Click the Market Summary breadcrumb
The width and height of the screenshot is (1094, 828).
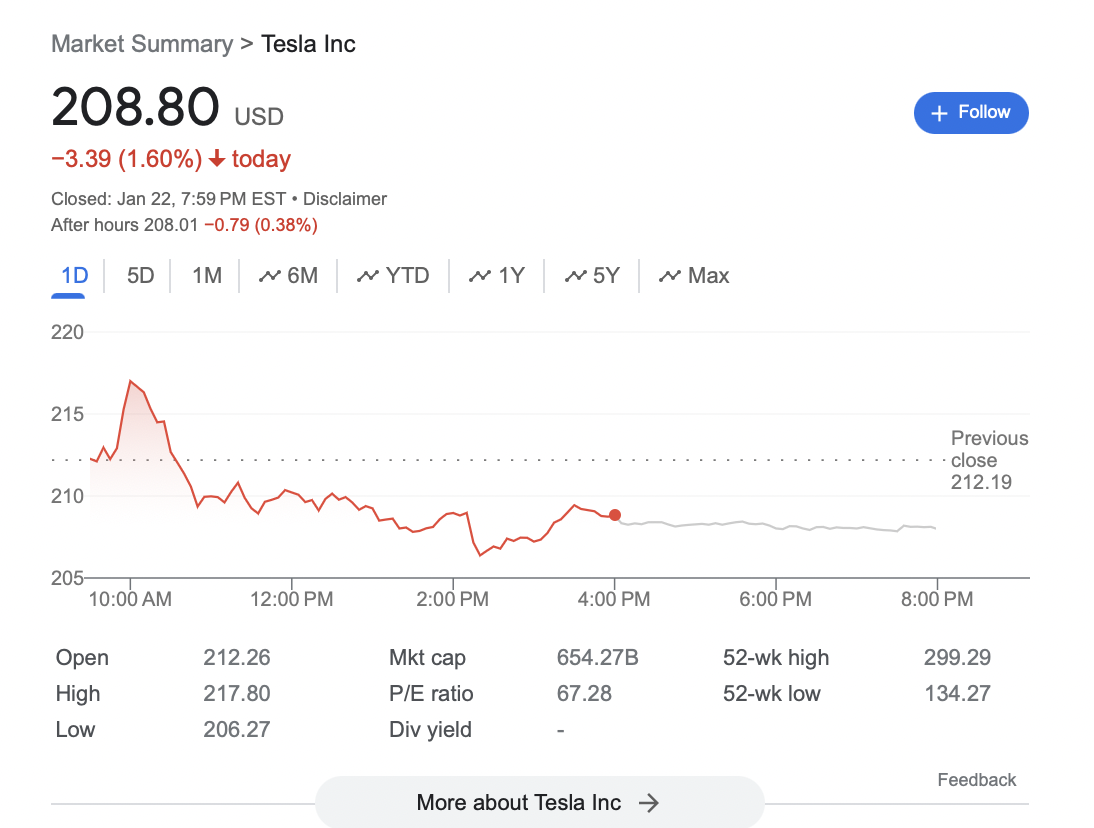tap(141, 44)
